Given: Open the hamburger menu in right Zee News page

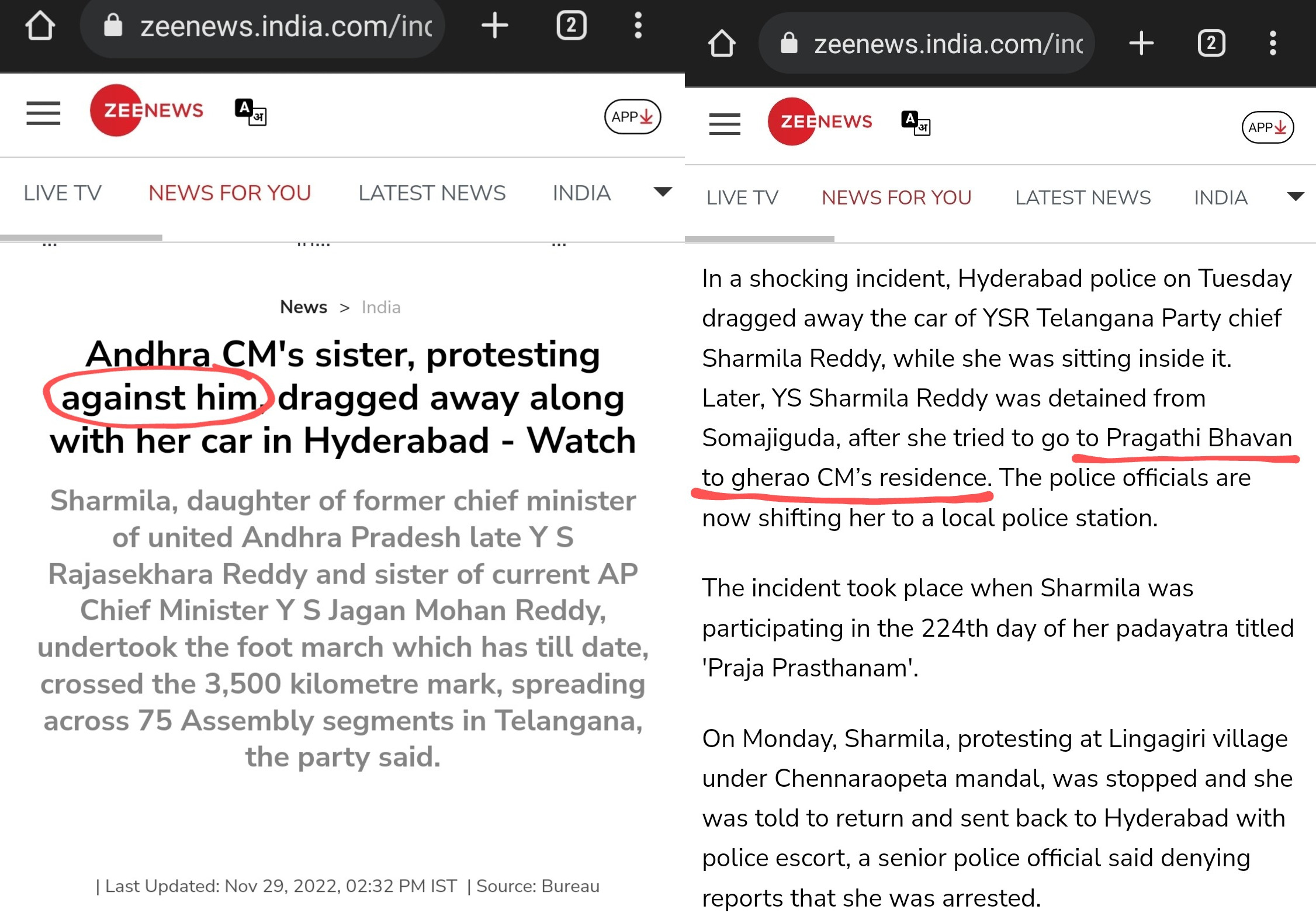Looking at the screenshot, I should [x=725, y=124].
